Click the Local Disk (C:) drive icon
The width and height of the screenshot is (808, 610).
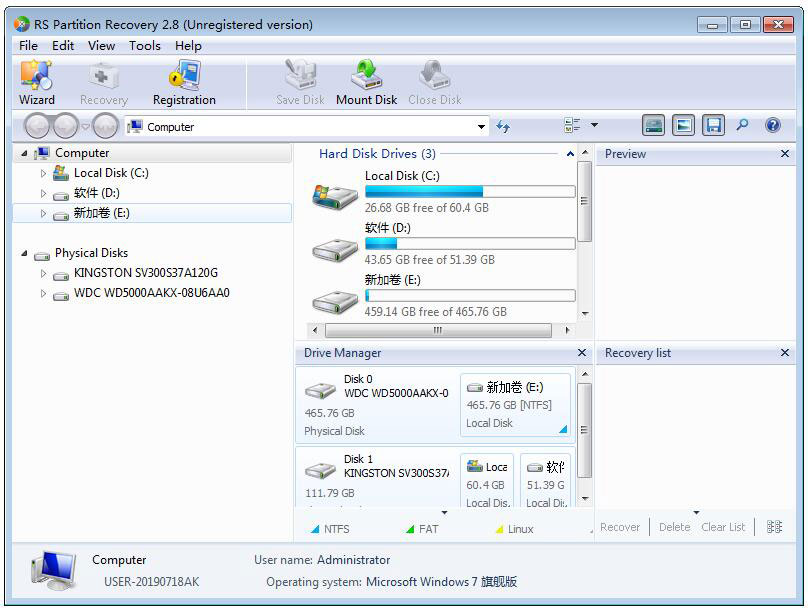tap(335, 196)
